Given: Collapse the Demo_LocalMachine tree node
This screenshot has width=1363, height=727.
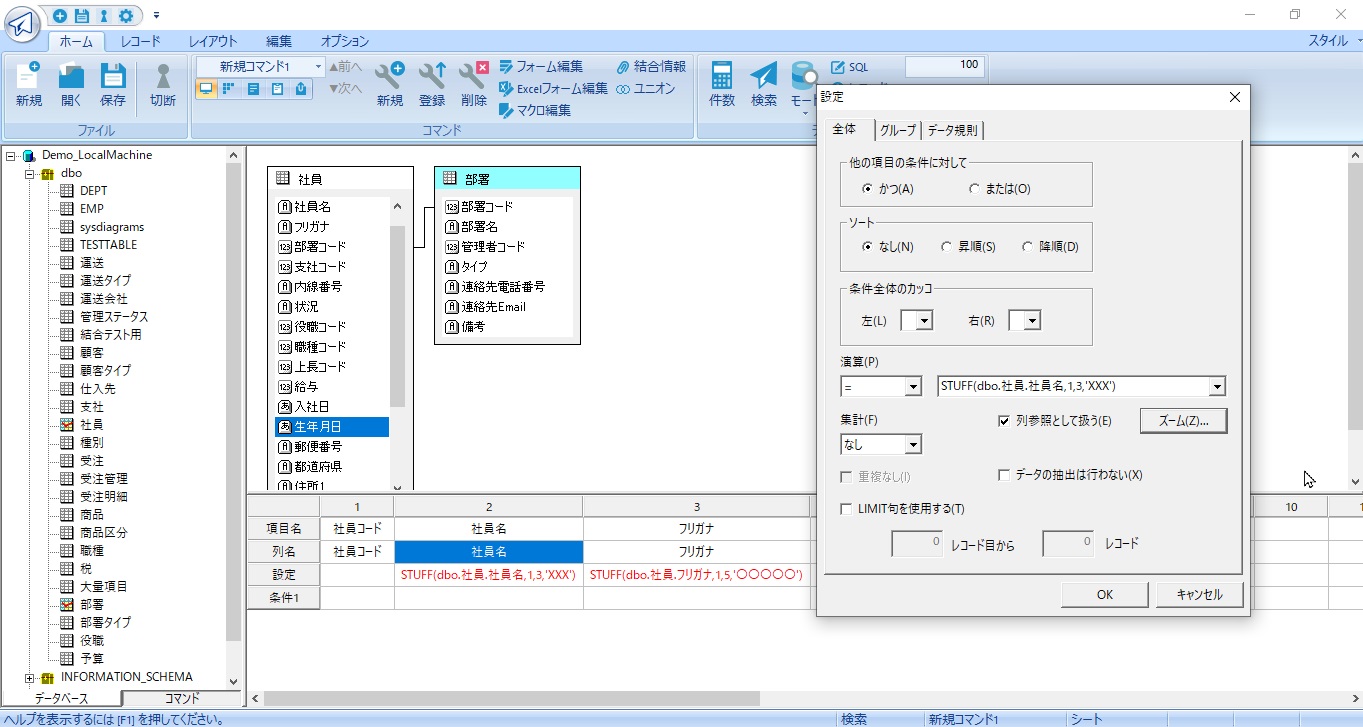Looking at the screenshot, I should click(x=11, y=155).
